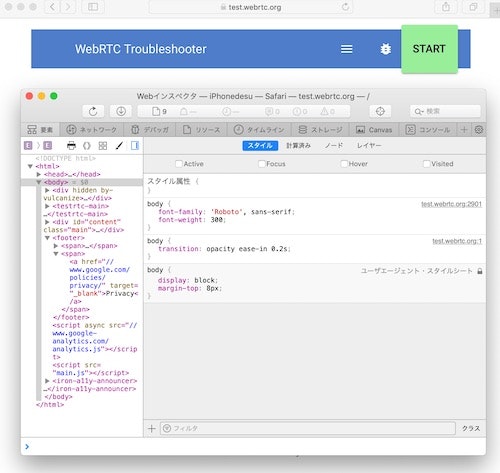Collapse the footer element node
This screenshot has height=473, width=500.
coord(47,238)
